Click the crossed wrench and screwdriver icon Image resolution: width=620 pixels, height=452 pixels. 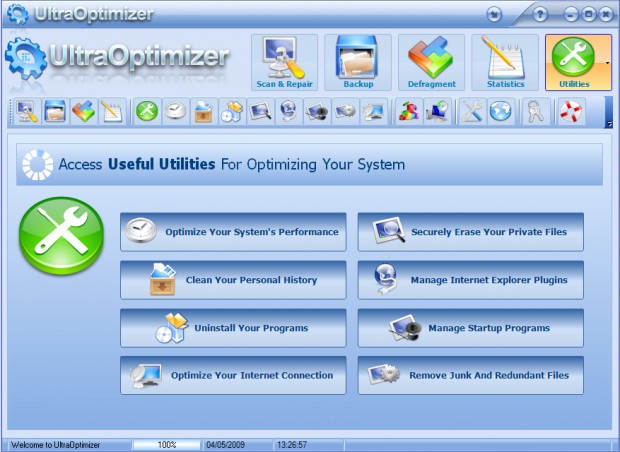pyautogui.click(x=472, y=111)
